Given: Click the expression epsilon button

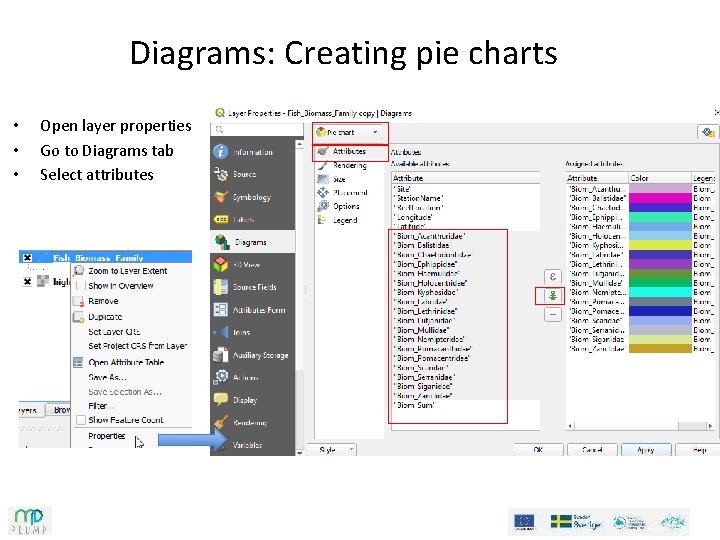Looking at the screenshot, I should [553, 276].
